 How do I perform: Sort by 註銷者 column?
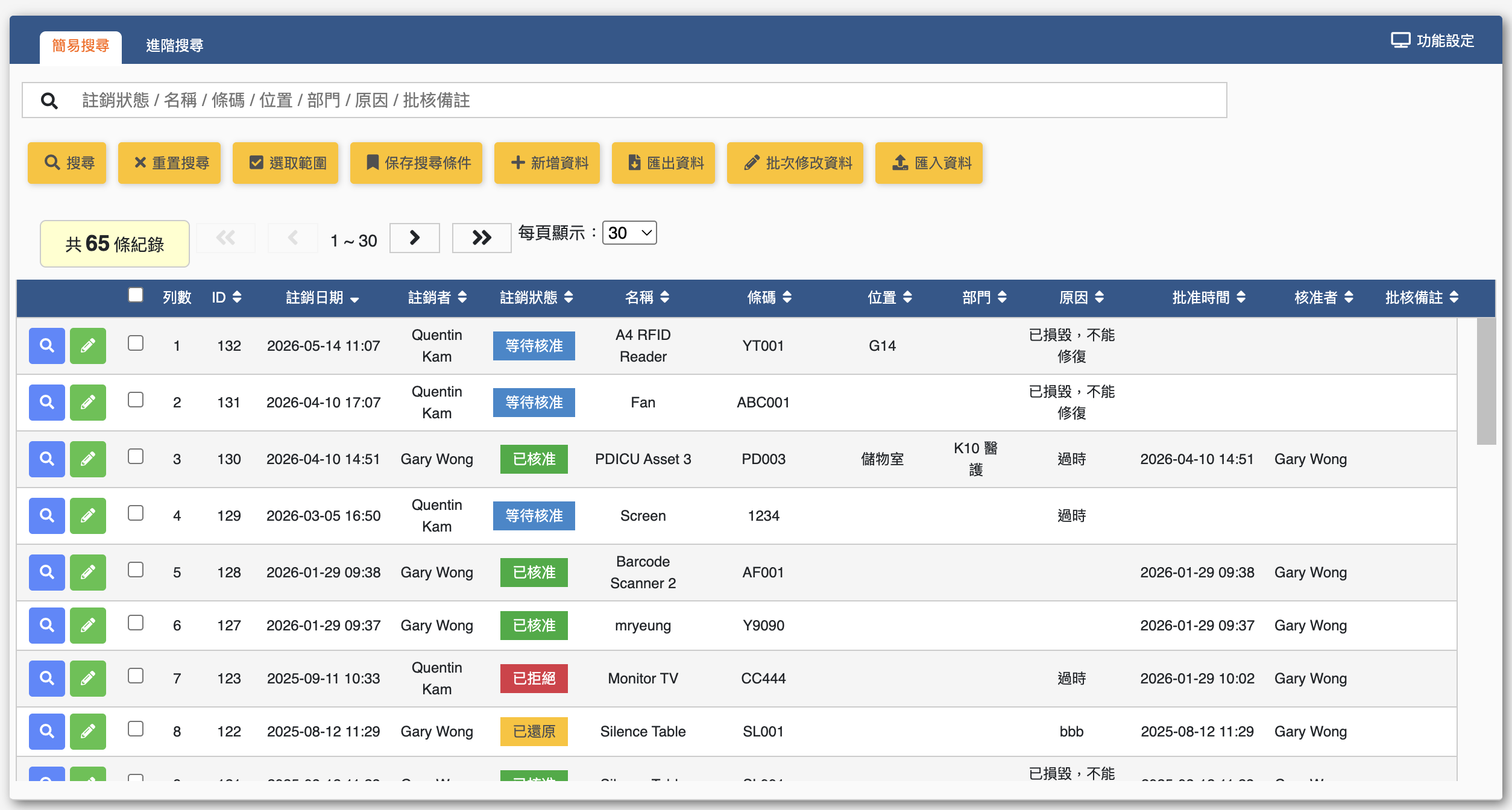coord(438,297)
